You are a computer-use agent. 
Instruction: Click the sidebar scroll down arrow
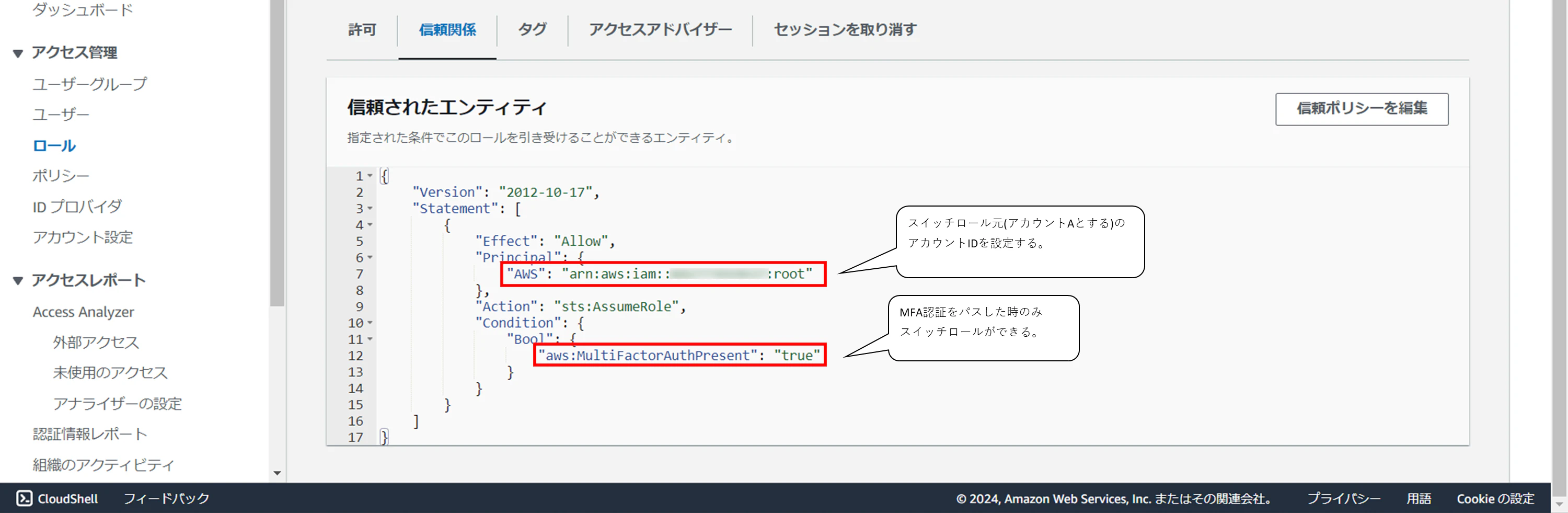[278, 473]
